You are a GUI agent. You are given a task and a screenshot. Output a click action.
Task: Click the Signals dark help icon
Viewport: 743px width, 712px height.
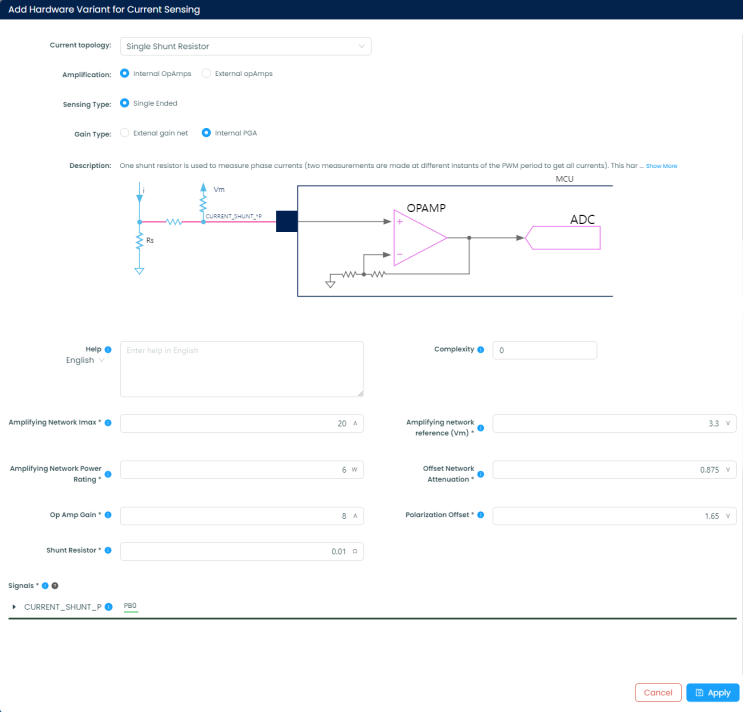point(55,586)
